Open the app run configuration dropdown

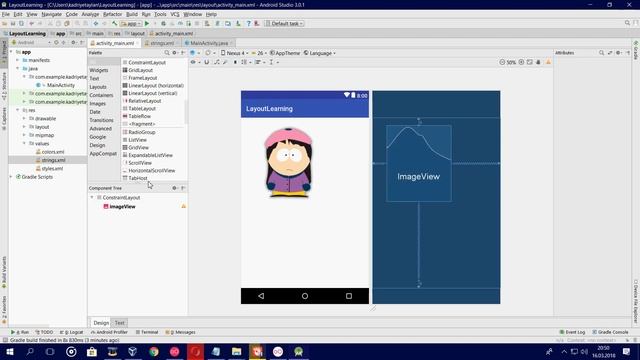[x=131, y=24]
